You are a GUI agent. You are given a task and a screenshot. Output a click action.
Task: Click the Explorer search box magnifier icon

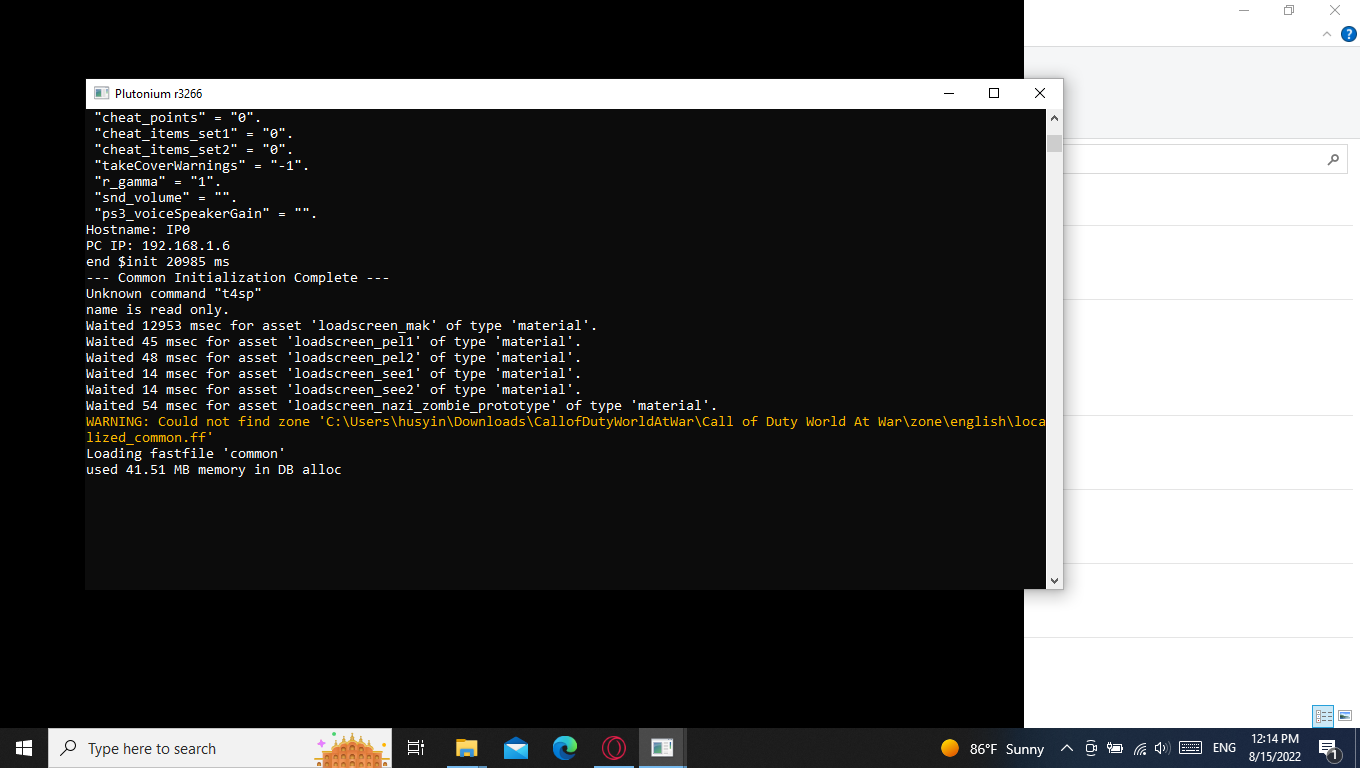coord(1333,159)
